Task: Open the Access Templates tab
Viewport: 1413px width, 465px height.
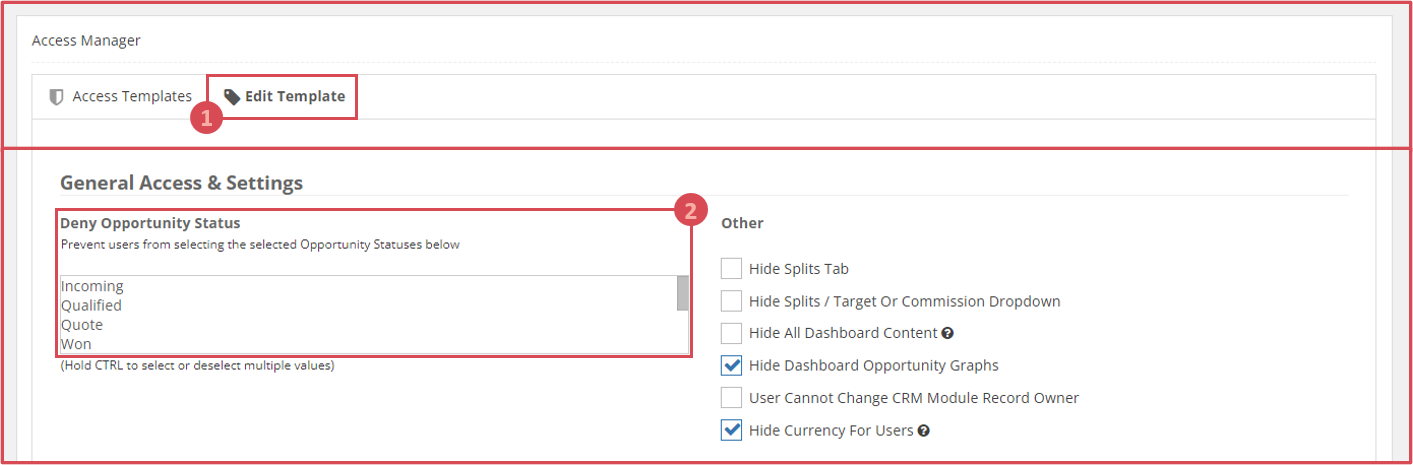Action: click(121, 97)
